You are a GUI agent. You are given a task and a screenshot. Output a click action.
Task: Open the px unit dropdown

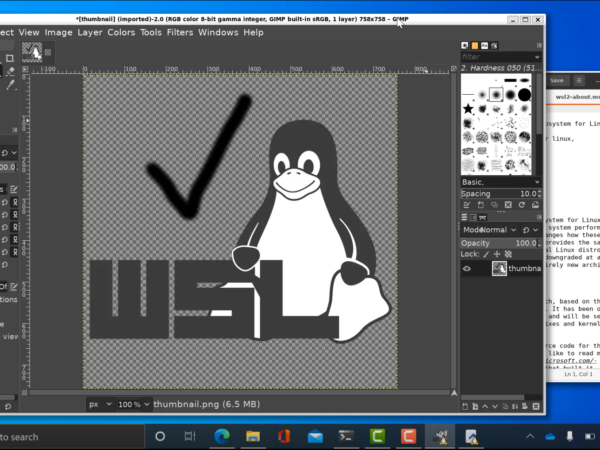pyautogui.click(x=100, y=404)
